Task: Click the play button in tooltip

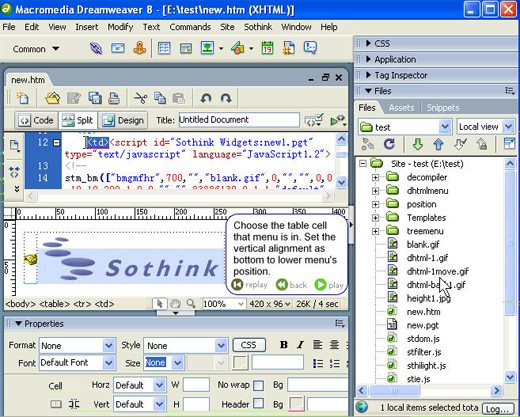Action: 329,285
